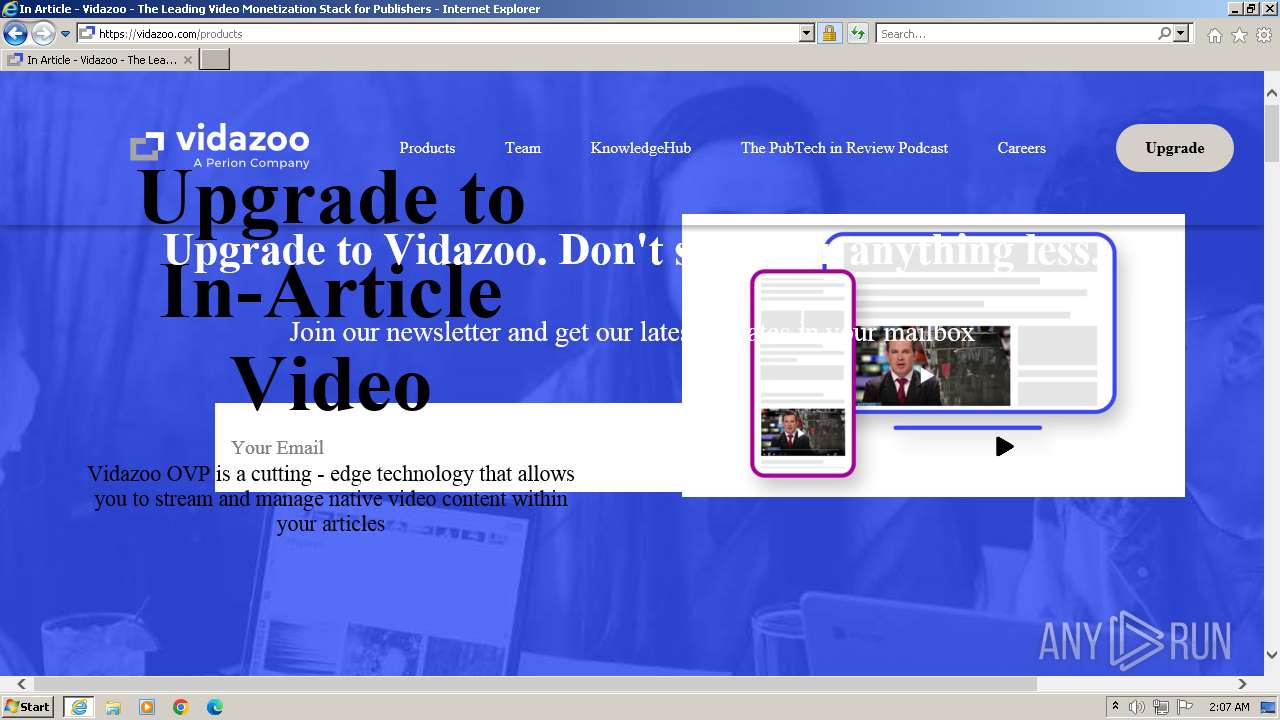Open media player taskbar icon
The width and height of the screenshot is (1280, 720).
[147, 707]
